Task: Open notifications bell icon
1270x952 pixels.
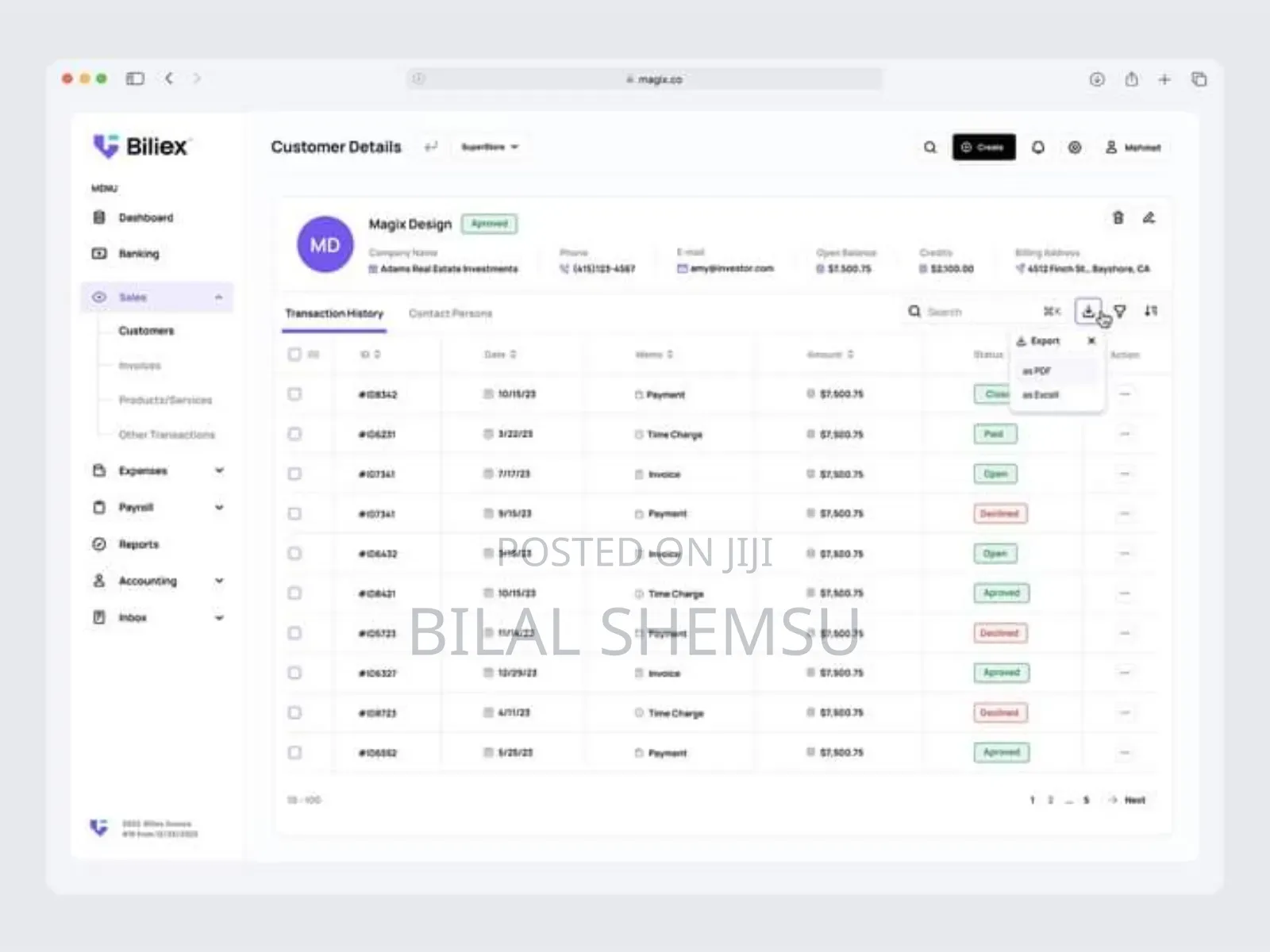Action: [1037, 148]
